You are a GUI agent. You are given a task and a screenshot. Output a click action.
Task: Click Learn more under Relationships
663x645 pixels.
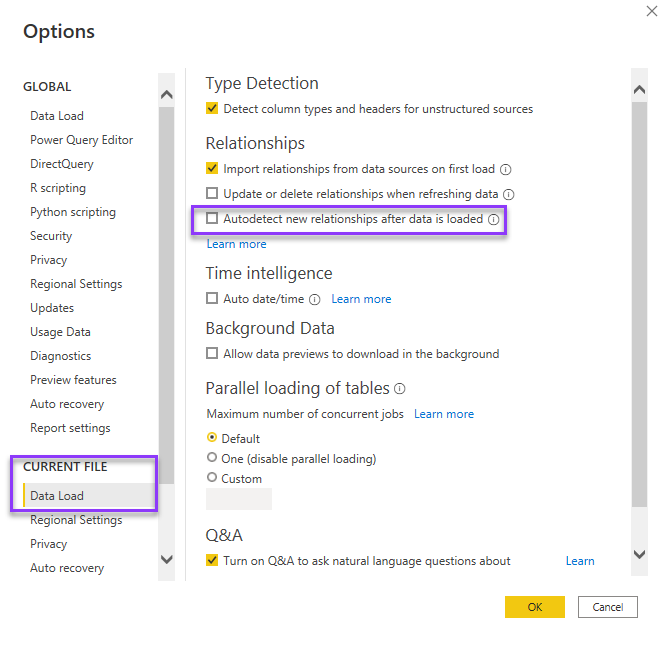point(236,244)
